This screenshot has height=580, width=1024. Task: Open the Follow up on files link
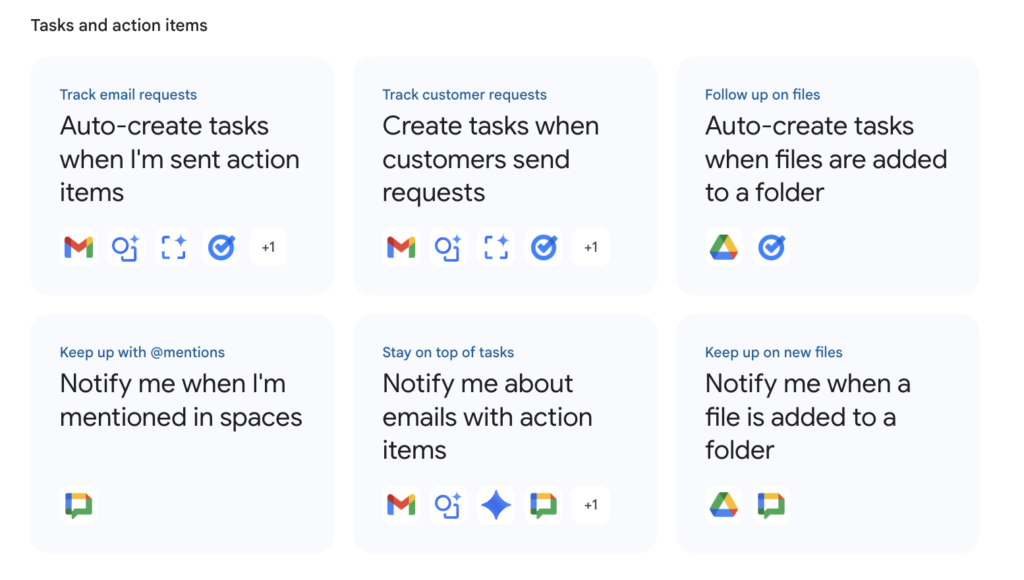coord(762,94)
